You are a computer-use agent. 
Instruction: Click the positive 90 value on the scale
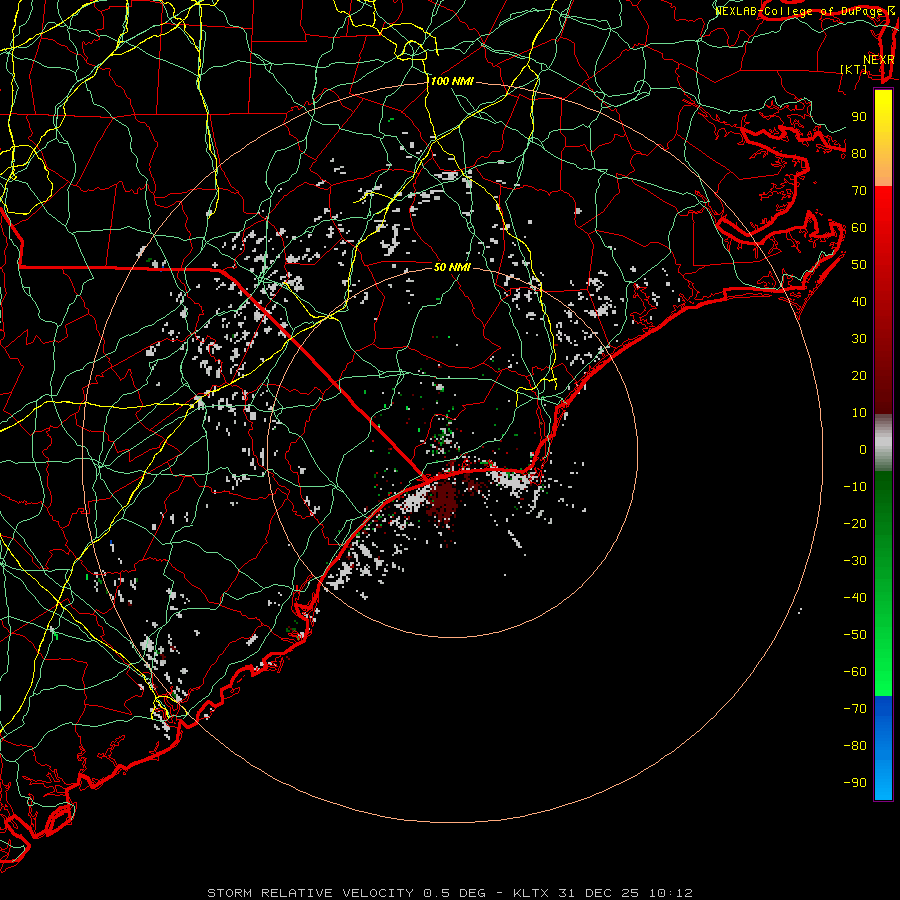tap(859, 117)
